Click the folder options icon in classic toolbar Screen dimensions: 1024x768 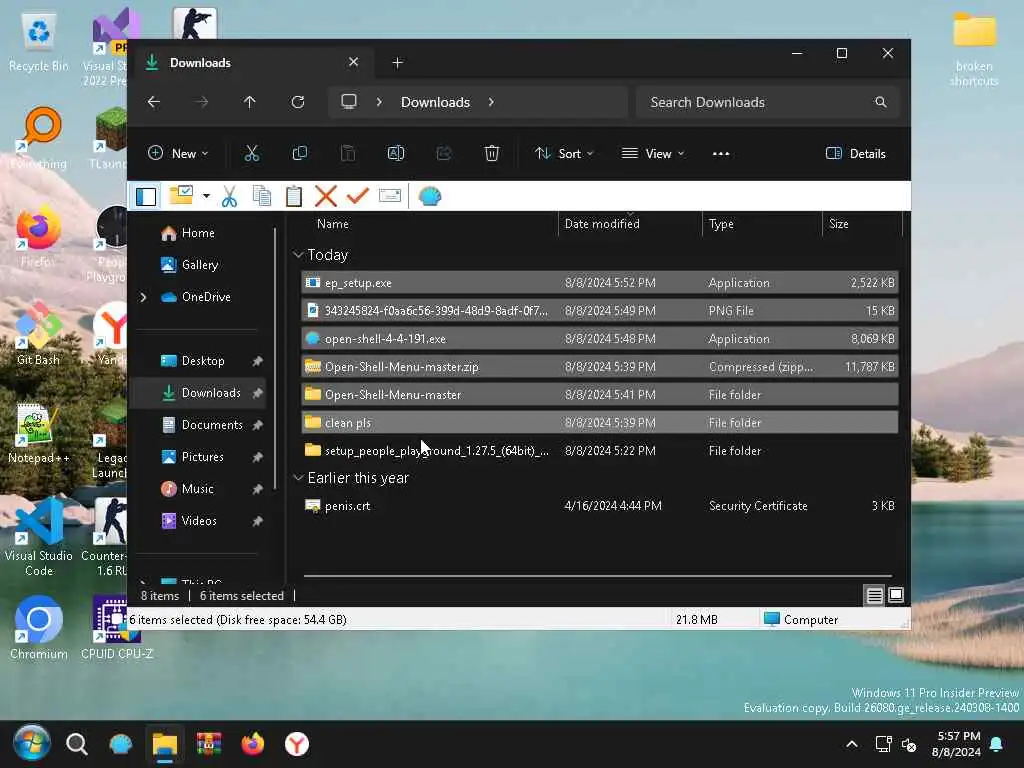tap(181, 195)
